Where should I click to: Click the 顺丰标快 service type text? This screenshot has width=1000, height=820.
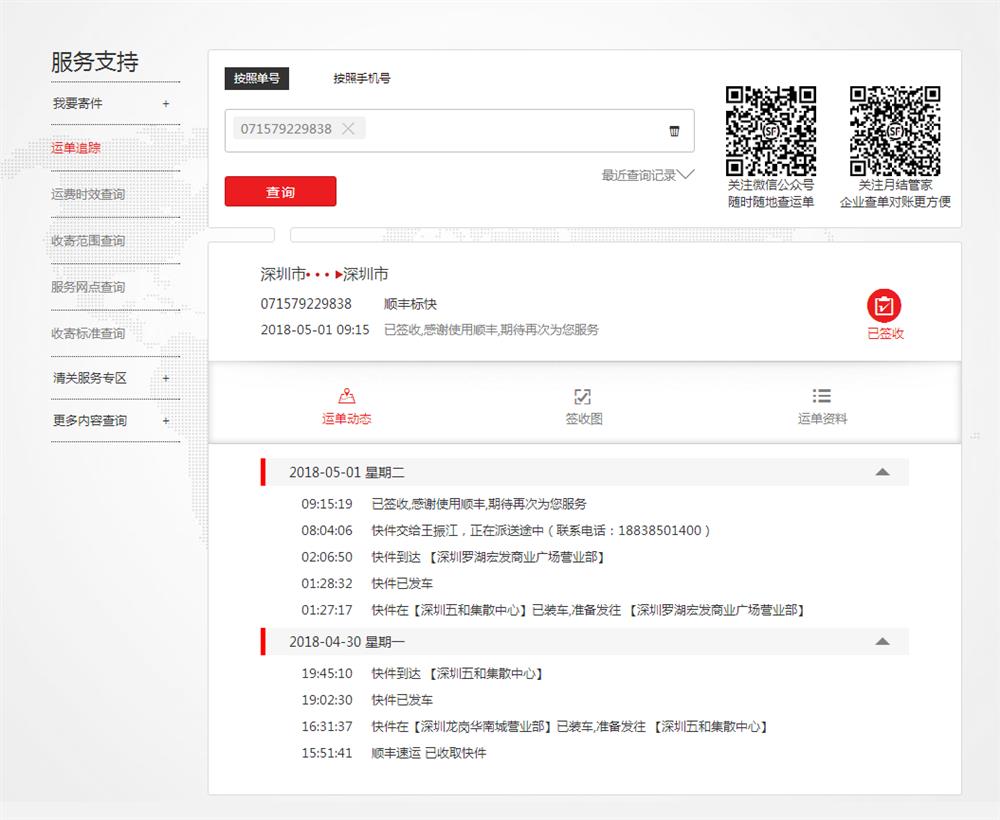click(x=410, y=304)
